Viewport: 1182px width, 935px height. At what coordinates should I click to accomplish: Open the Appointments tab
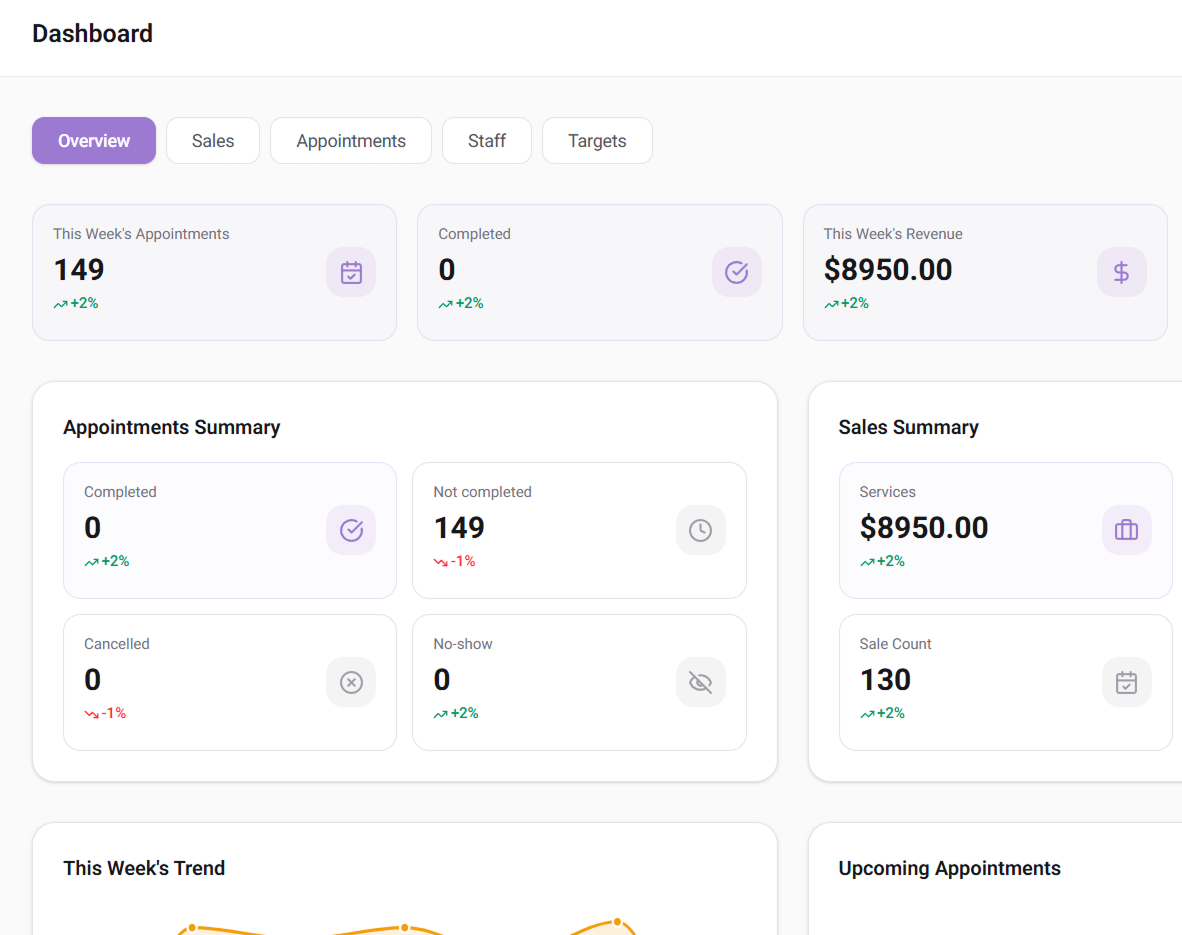coord(351,141)
